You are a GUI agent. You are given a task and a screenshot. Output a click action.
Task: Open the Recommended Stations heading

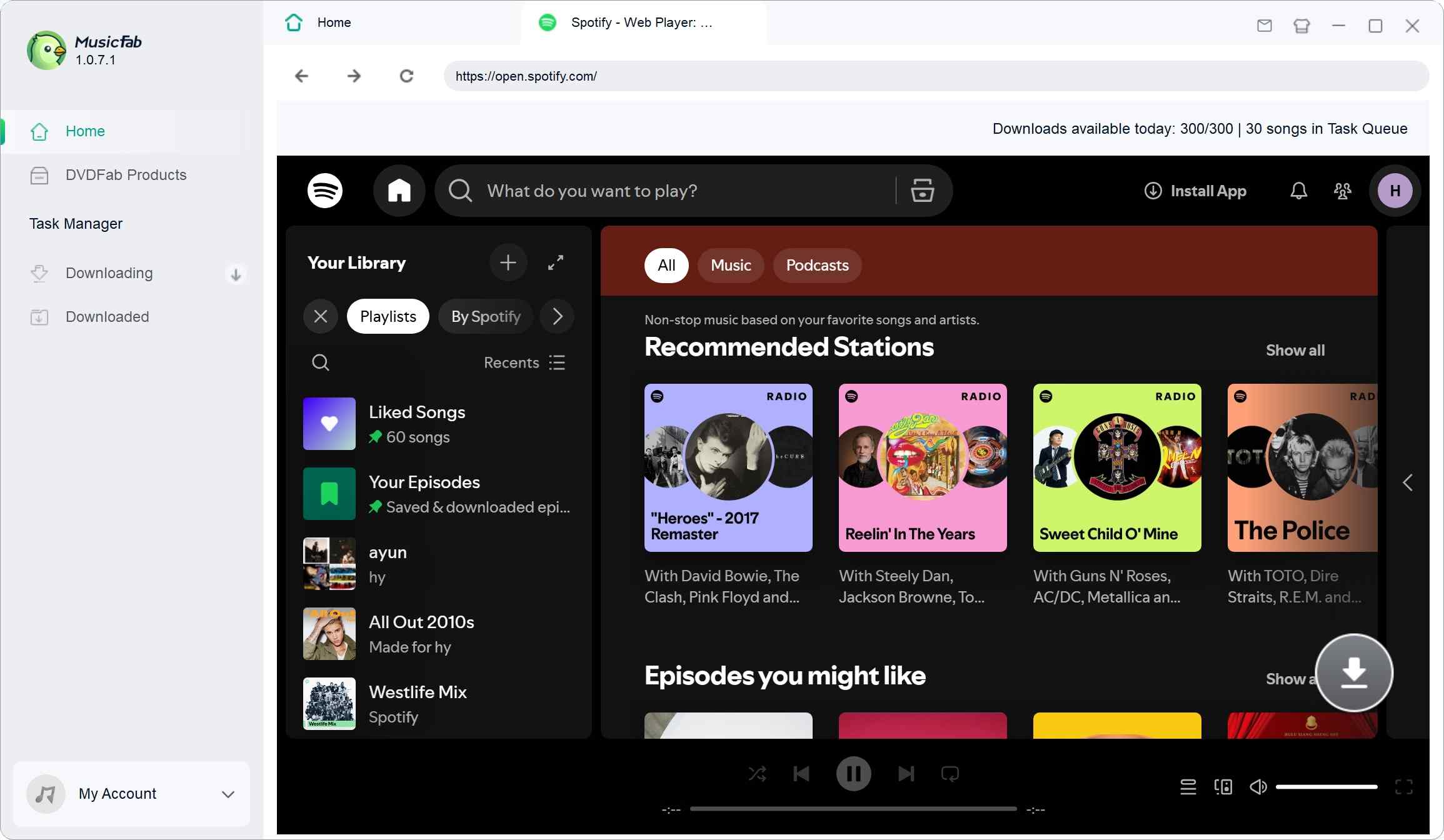(789, 347)
